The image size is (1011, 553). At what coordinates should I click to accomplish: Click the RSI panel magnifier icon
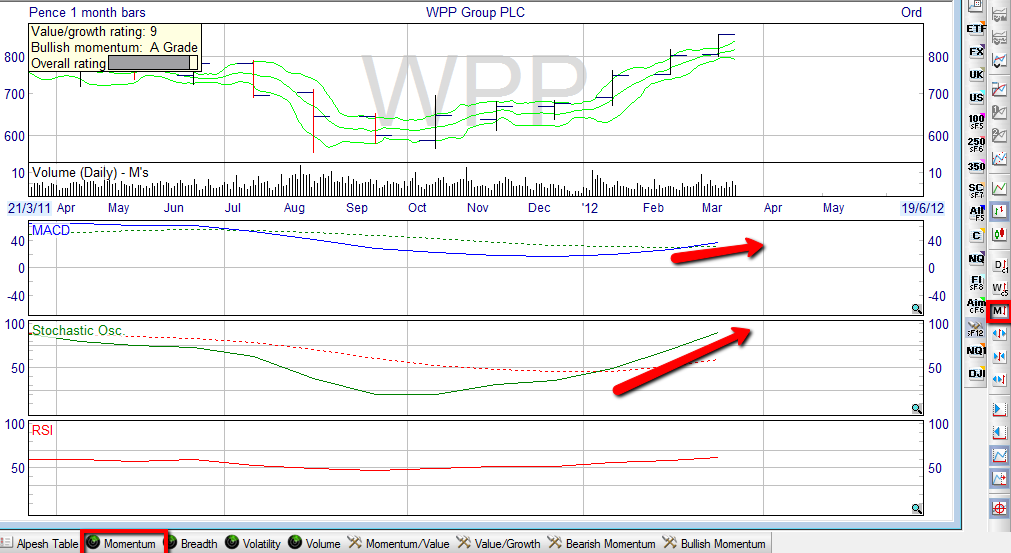916,509
